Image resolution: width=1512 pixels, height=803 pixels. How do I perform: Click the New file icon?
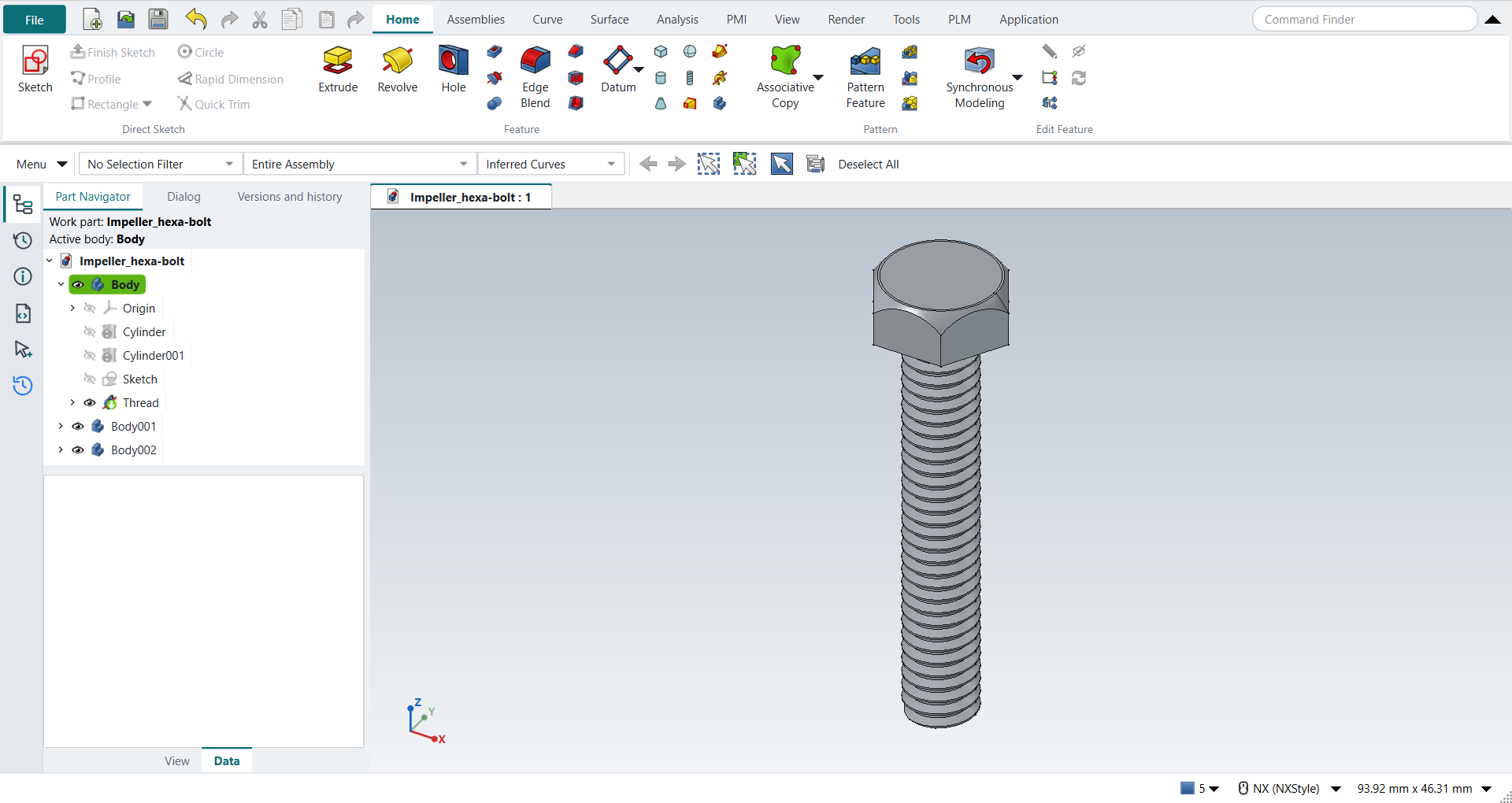coord(92,20)
